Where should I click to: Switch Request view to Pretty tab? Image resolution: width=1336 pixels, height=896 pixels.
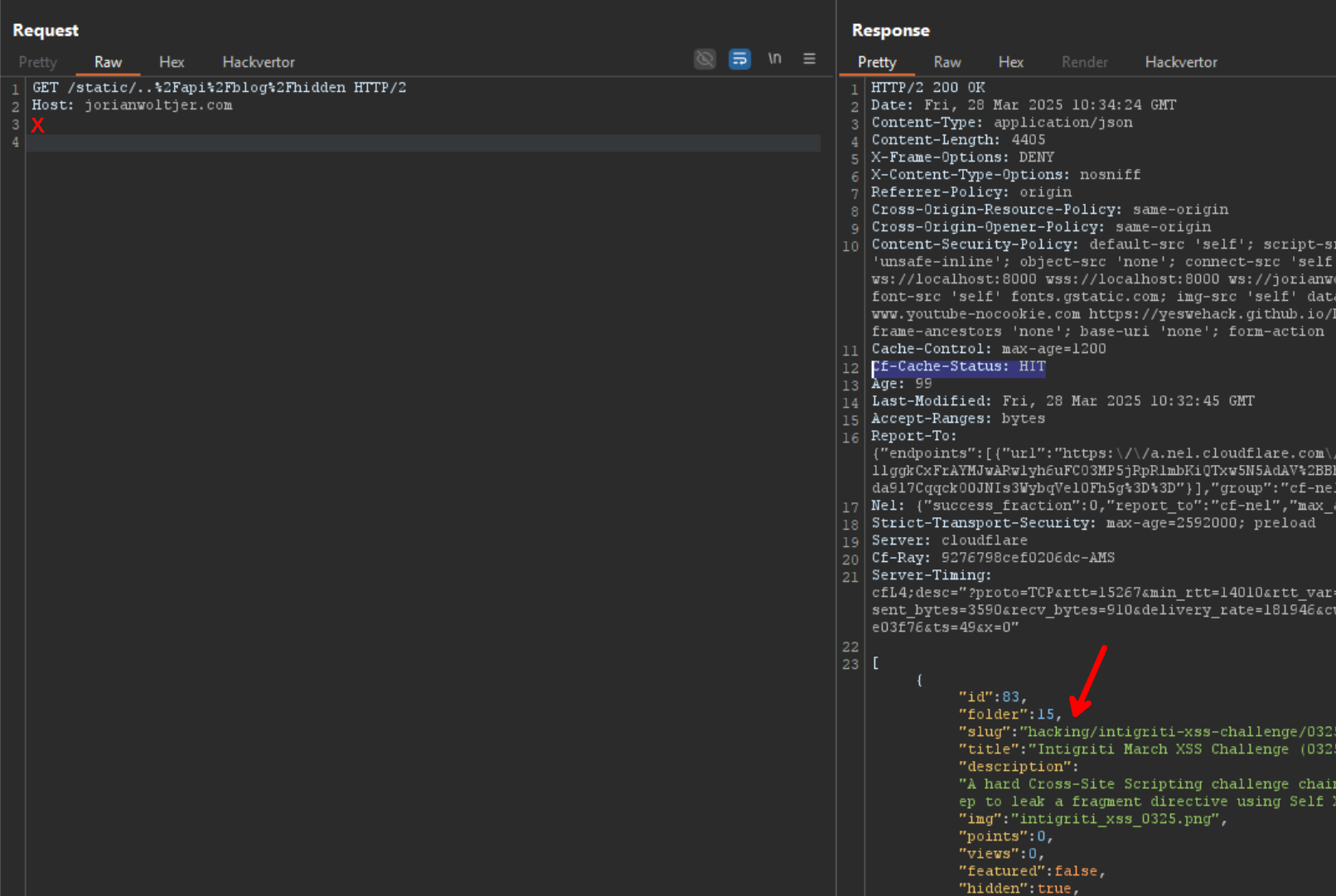[x=38, y=62]
